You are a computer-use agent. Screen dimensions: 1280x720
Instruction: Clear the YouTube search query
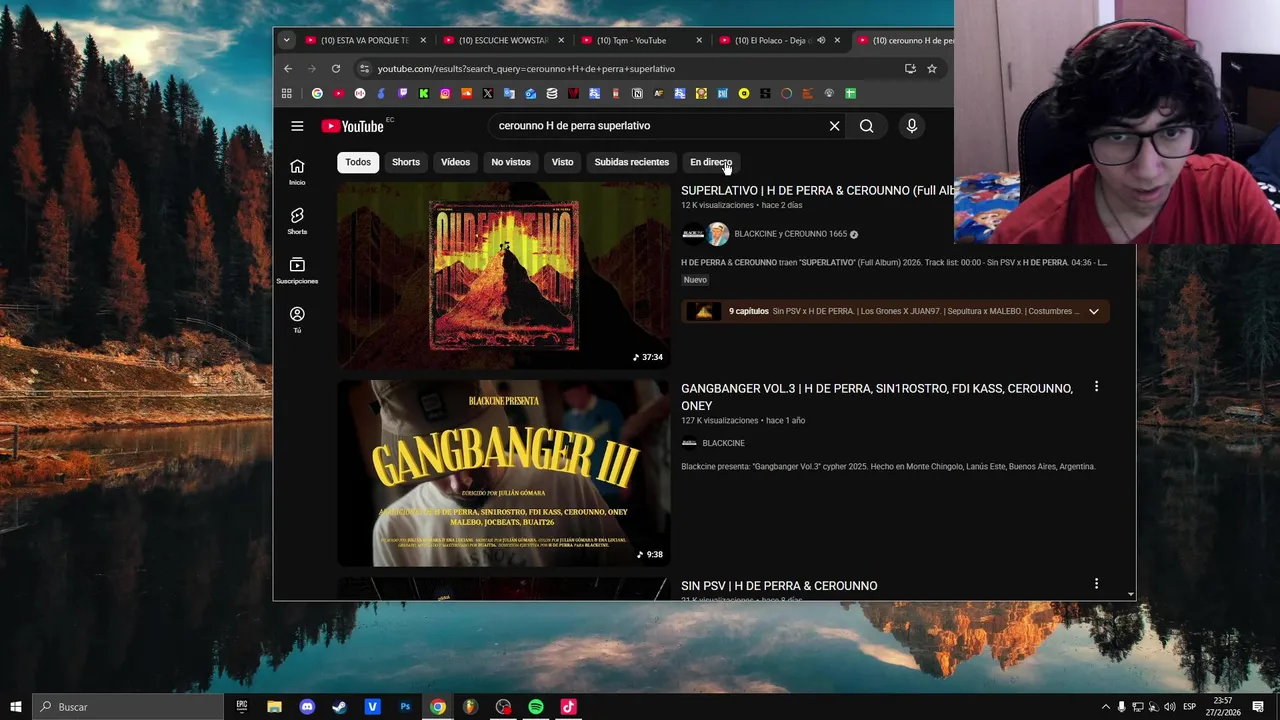[x=834, y=126]
